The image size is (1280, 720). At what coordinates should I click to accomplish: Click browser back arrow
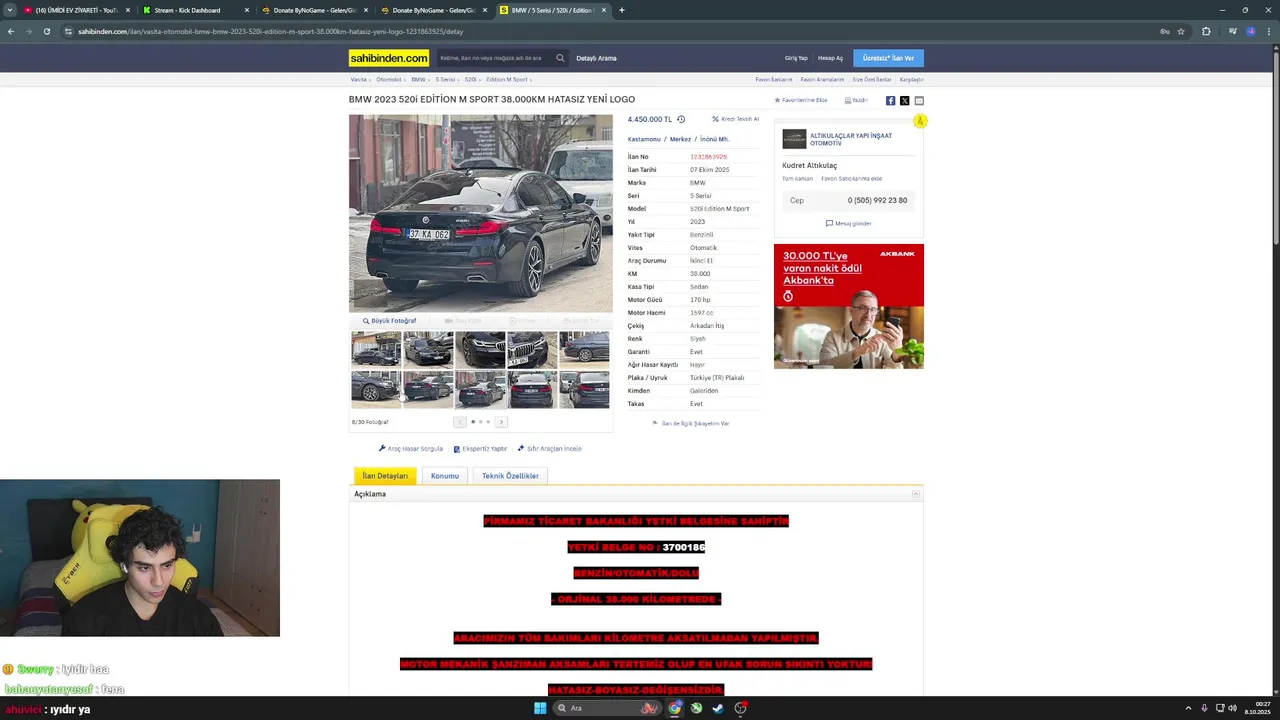11,31
